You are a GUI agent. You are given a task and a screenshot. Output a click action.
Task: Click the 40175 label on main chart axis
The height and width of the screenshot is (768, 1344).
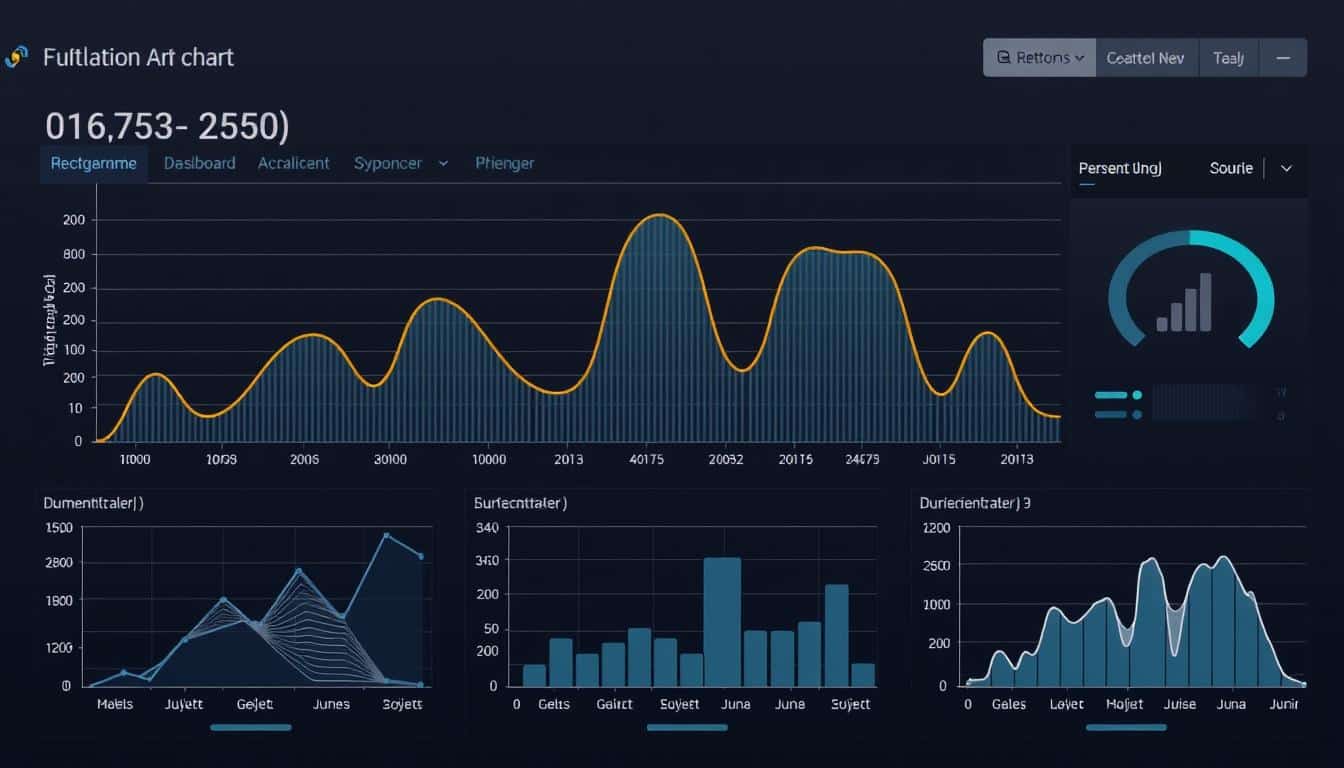tap(647, 460)
